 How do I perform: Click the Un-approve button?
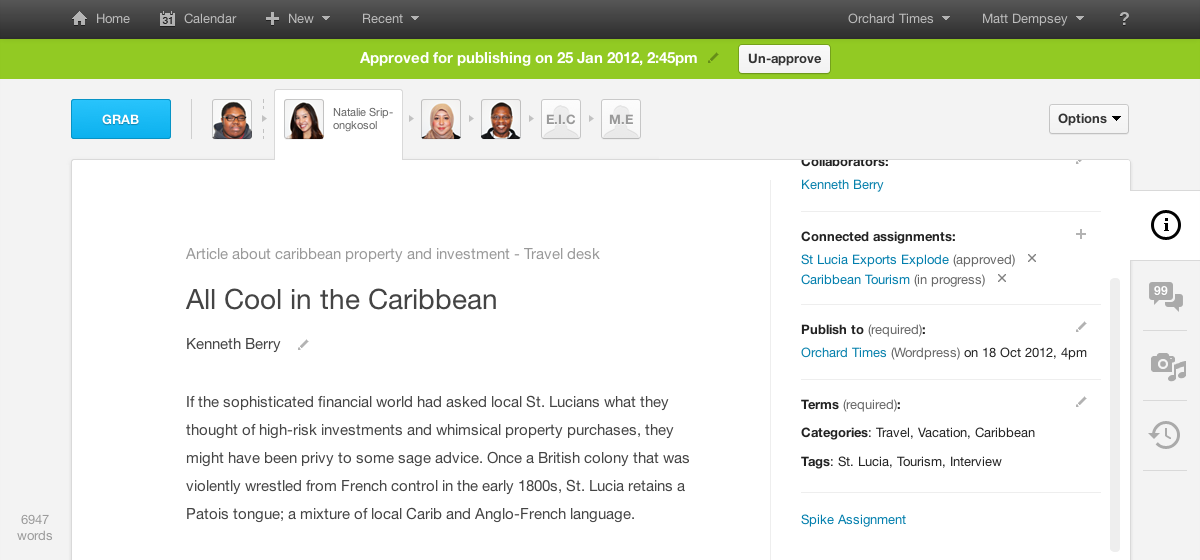784,59
